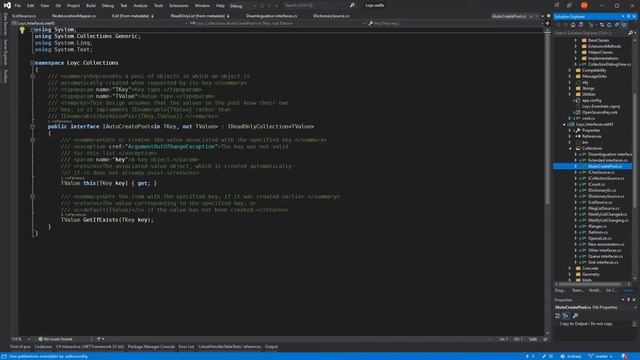
Task: Select the Loyc.Interfaces.net45 project node
Action: pos(594,124)
